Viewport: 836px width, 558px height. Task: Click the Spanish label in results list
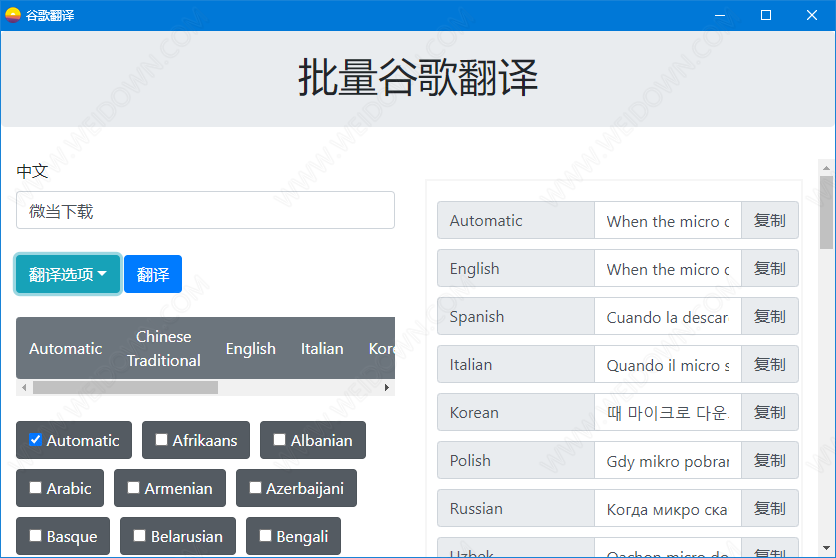pos(516,316)
